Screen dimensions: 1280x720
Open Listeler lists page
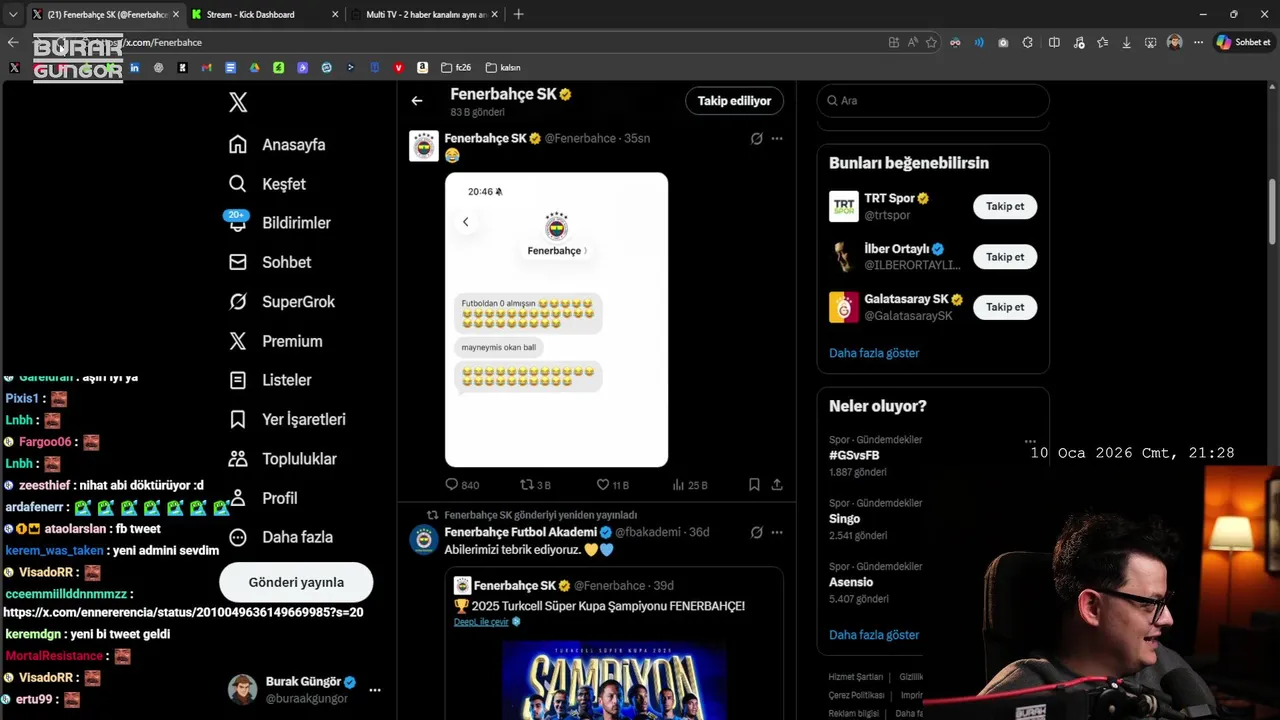tap(270, 380)
